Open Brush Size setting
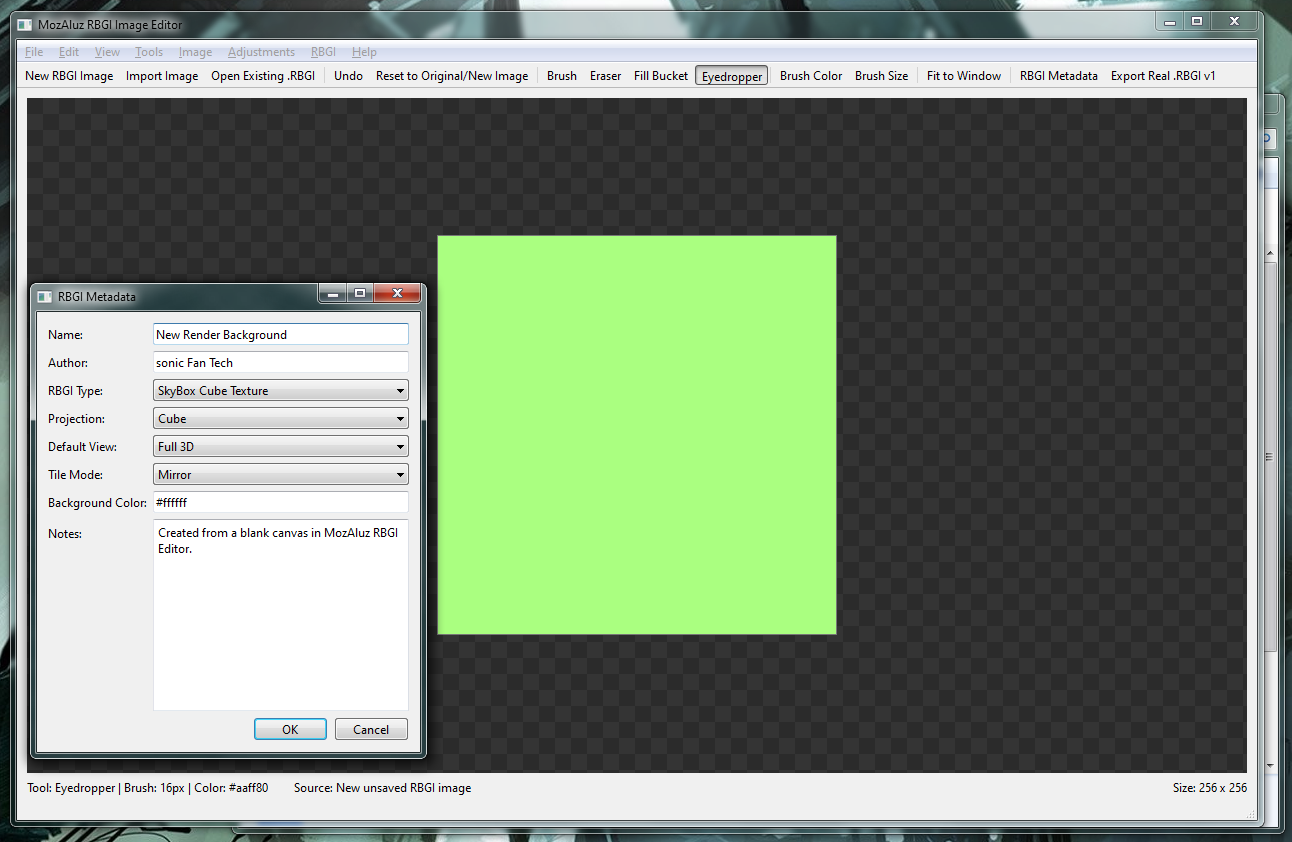Screen dimensions: 1292x842 click(881, 76)
